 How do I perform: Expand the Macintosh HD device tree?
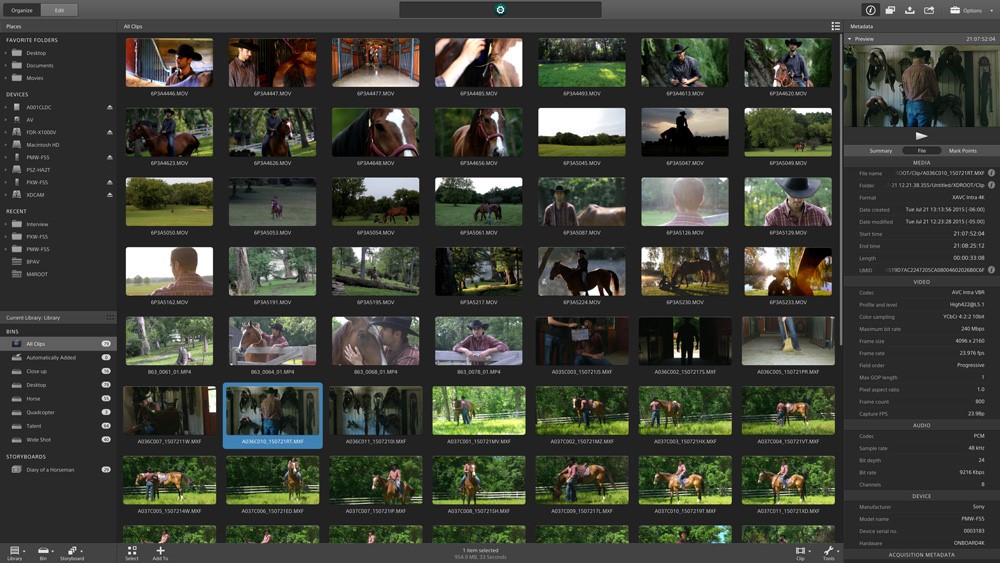pyautogui.click(x=6, y=145)
